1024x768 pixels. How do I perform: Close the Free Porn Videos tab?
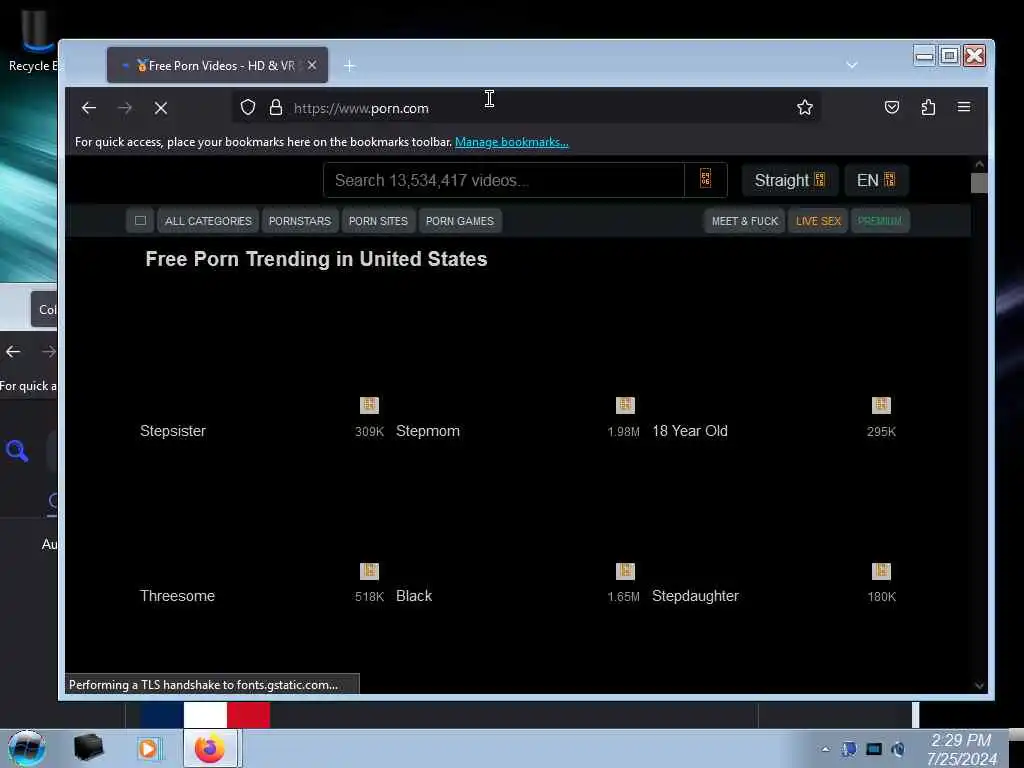[x=312, y=65]
